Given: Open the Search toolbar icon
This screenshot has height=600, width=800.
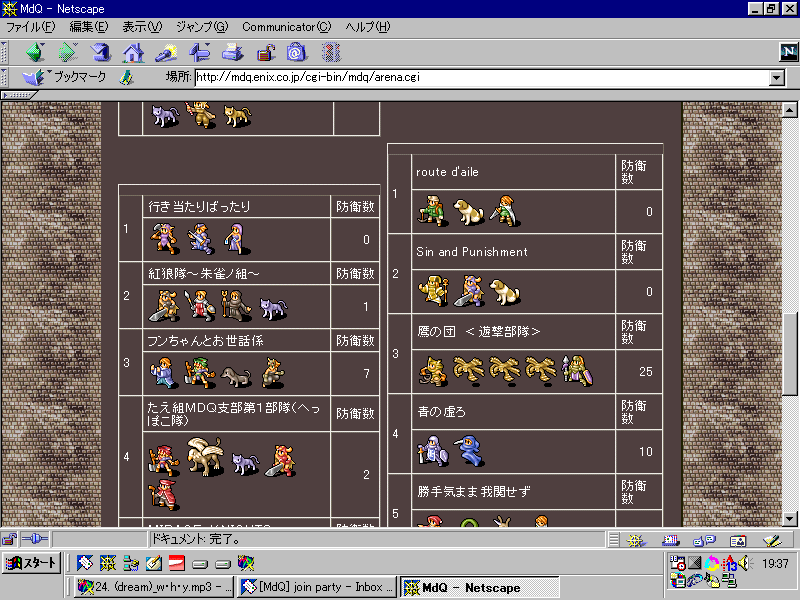Looking at the screenshot, I should point(166,52).
